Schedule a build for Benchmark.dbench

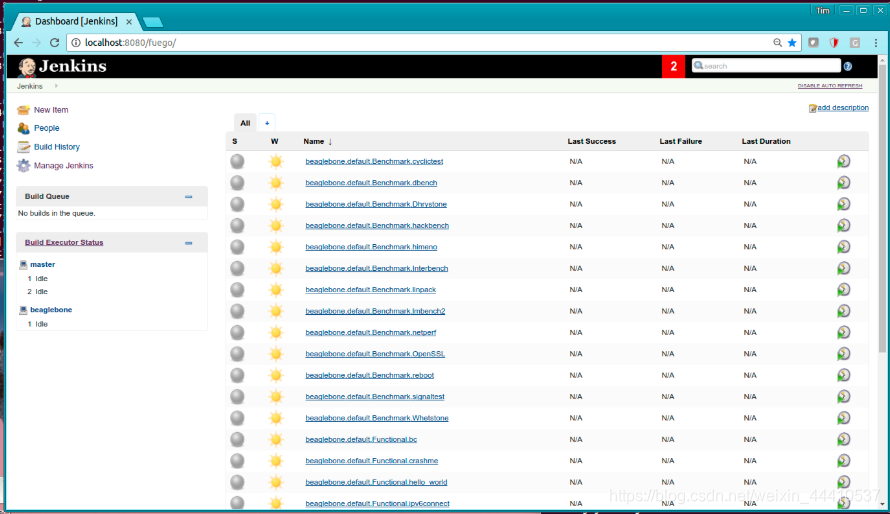point(843,183)
